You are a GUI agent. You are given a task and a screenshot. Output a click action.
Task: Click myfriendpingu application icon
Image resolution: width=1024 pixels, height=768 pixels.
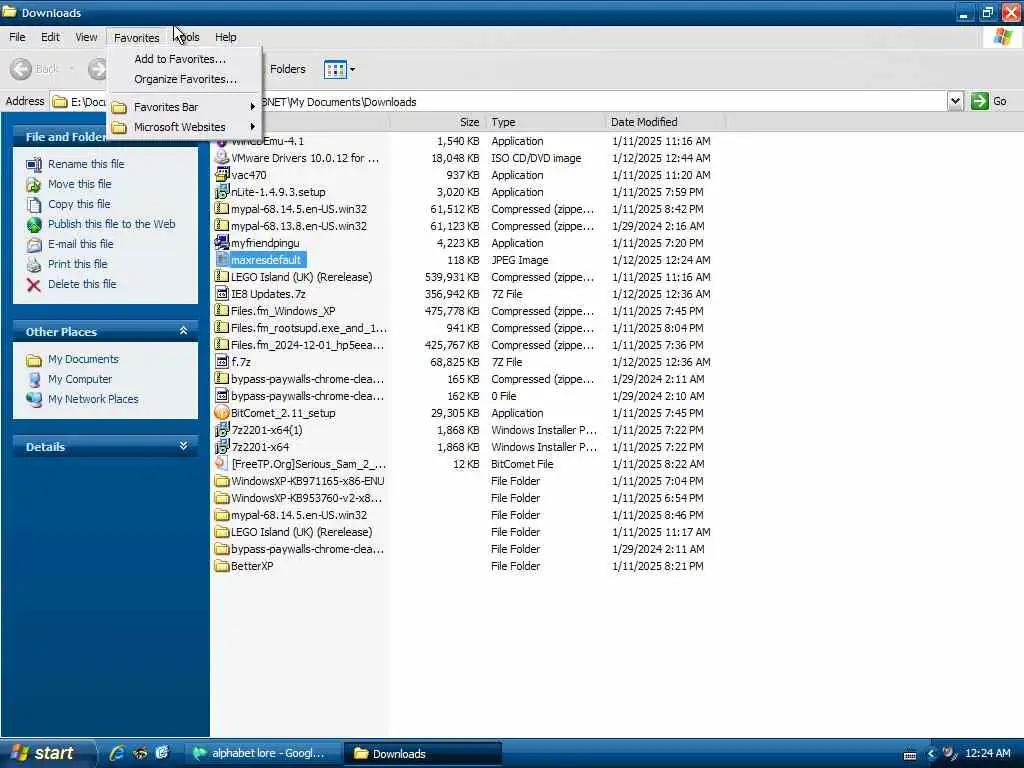pyautogui.click(x=222, y=242)
